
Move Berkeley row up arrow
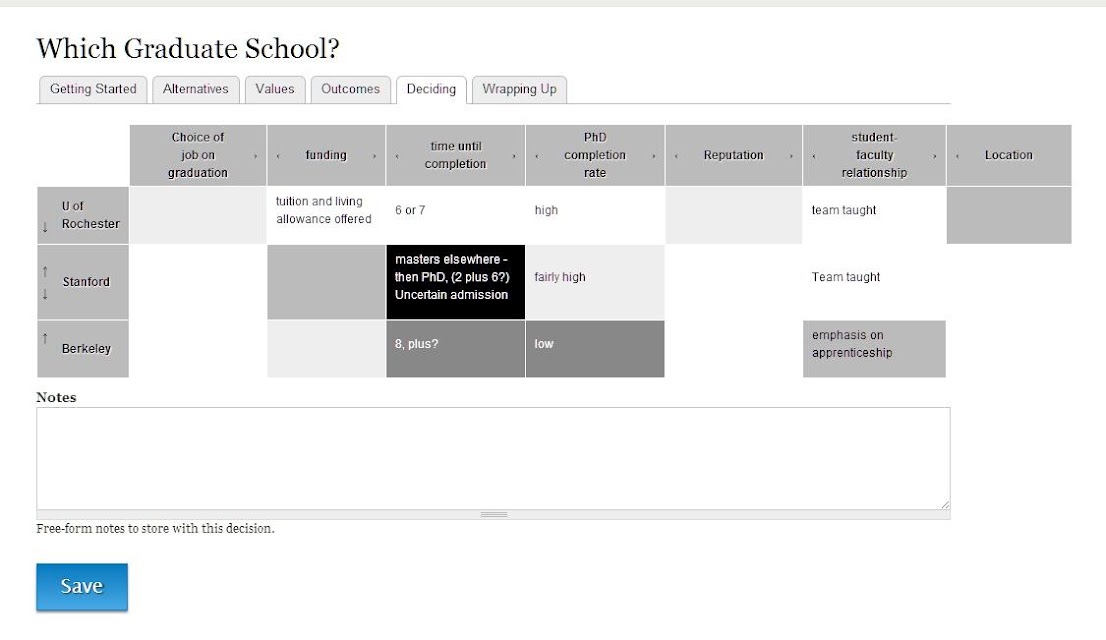(45, 338)
